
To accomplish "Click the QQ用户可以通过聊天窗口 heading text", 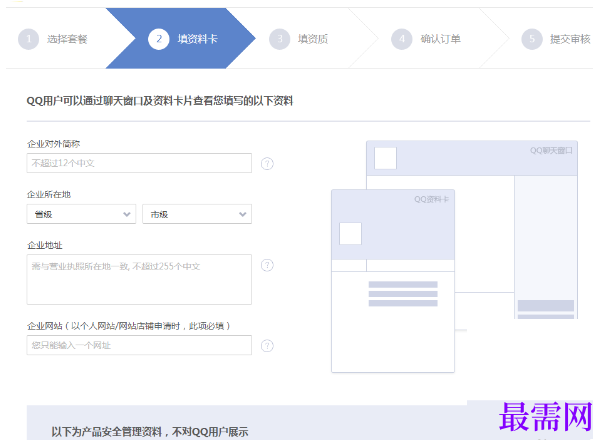I will [160, 101].
